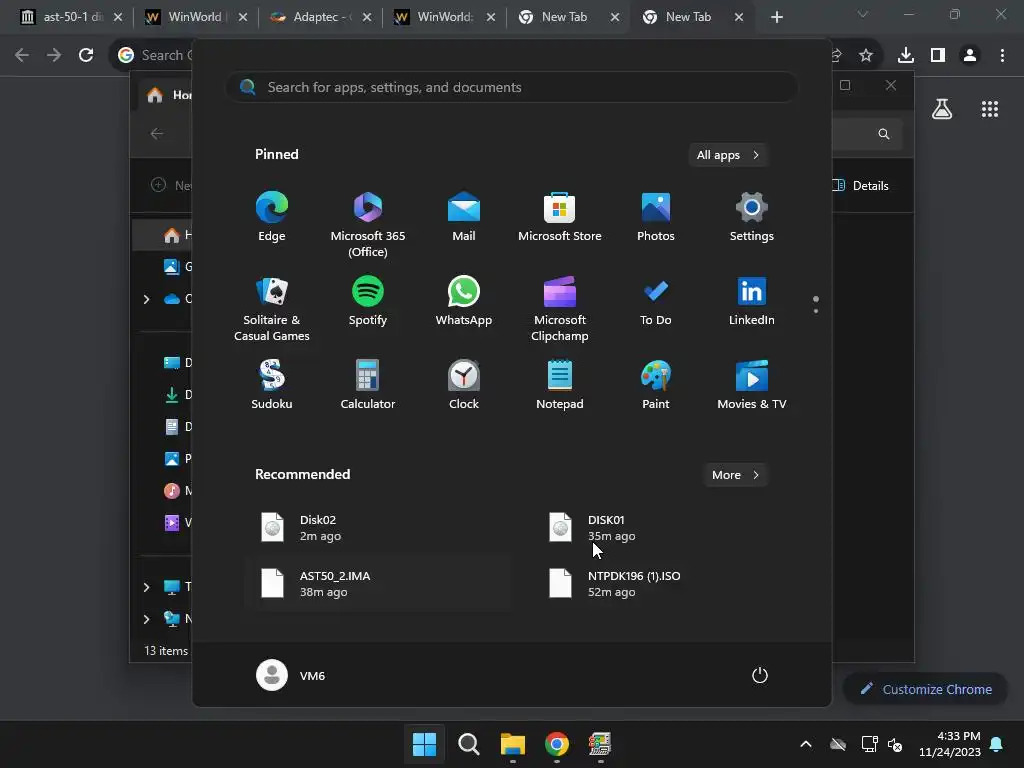Show More recommended items
1024x768 pixels.
(735, 475)
